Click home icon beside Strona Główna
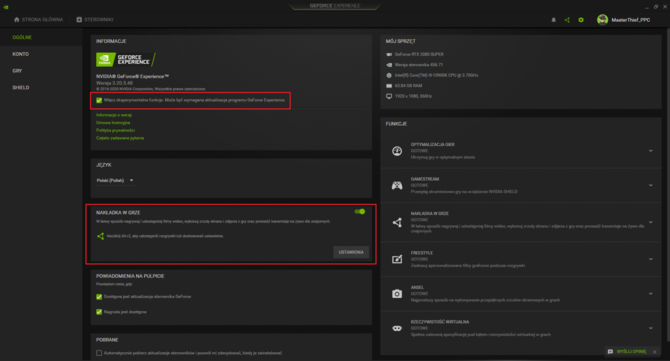This screenshot has height=361, width=670. [17, 20]
